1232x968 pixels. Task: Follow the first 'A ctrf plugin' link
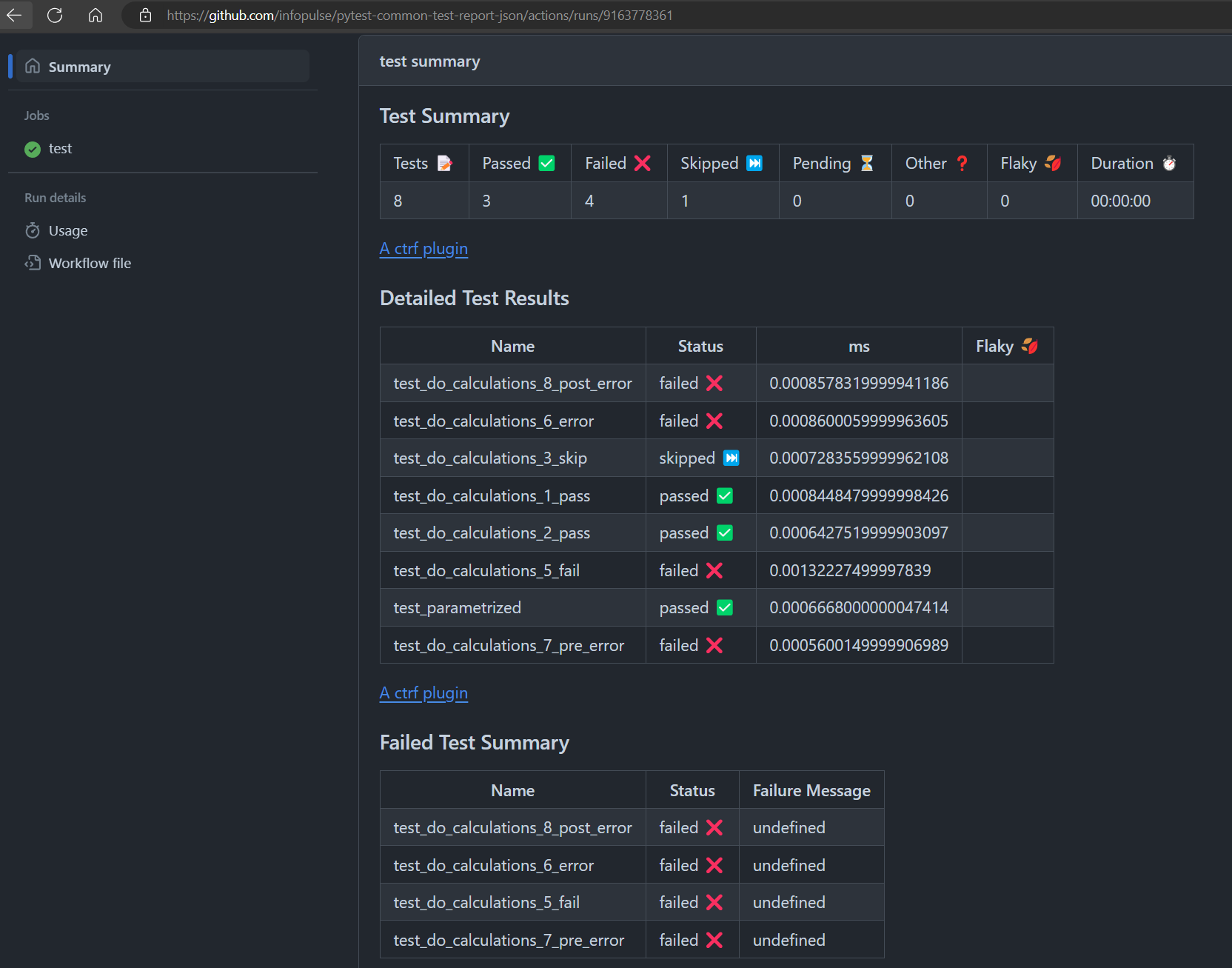tap(423, 248)
